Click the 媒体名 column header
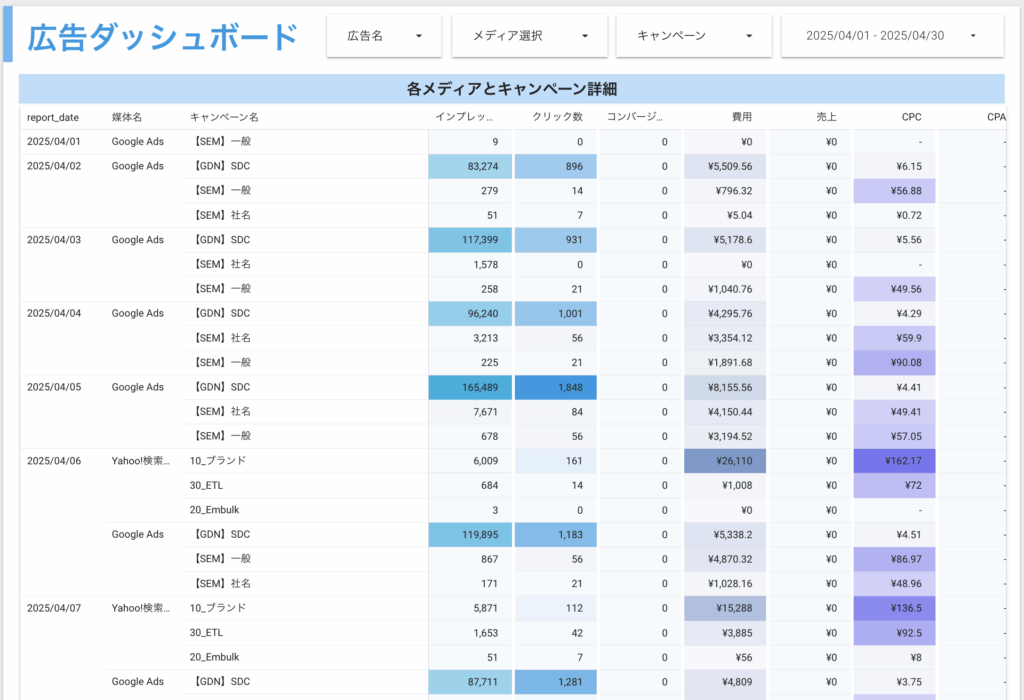This screenshot has width=1024, height=700. point(127,117)
